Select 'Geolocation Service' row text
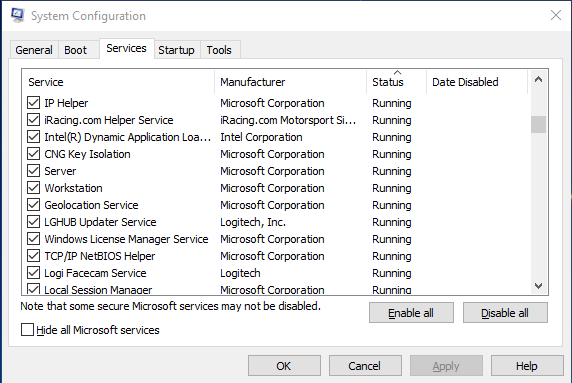 [x=91, y=205]
